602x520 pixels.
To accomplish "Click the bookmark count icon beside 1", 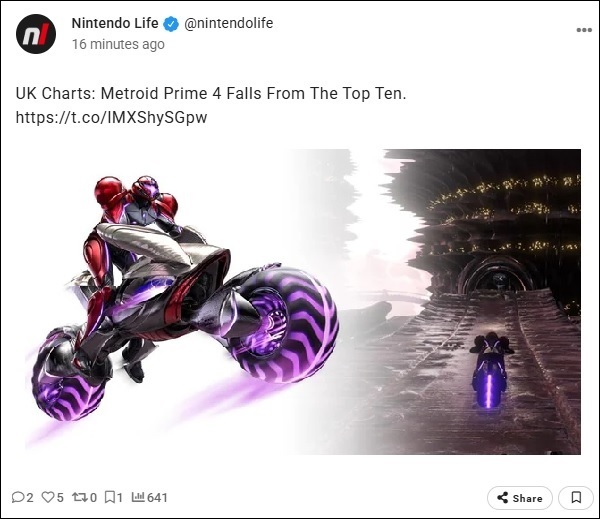I will pos(110,497).
